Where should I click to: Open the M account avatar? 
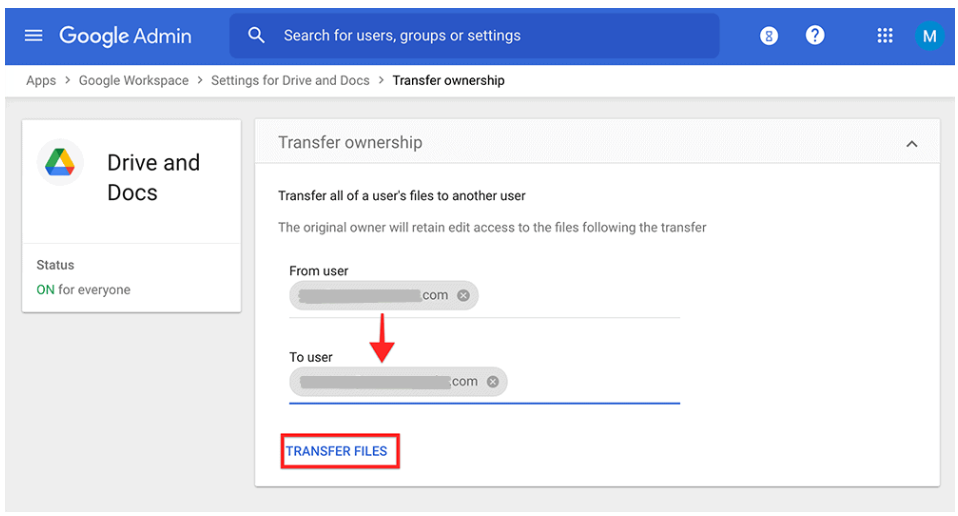coord(929,36)
